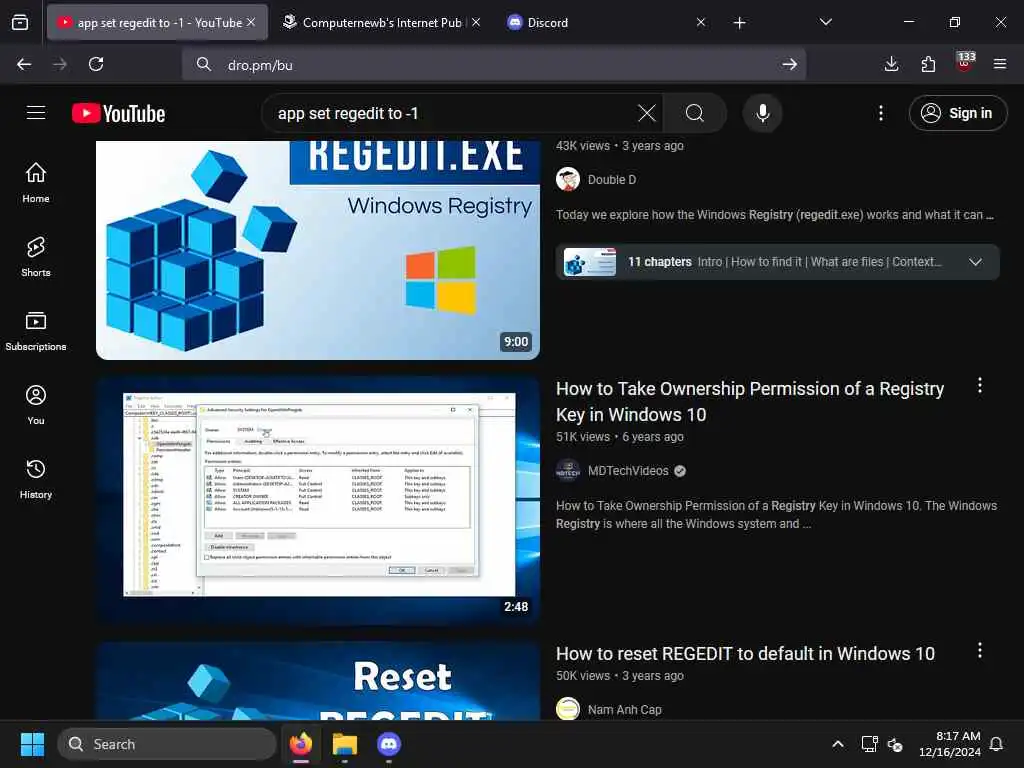Open Discord from the taskbar
1024x768 pixels.
(x=389, y=744)
